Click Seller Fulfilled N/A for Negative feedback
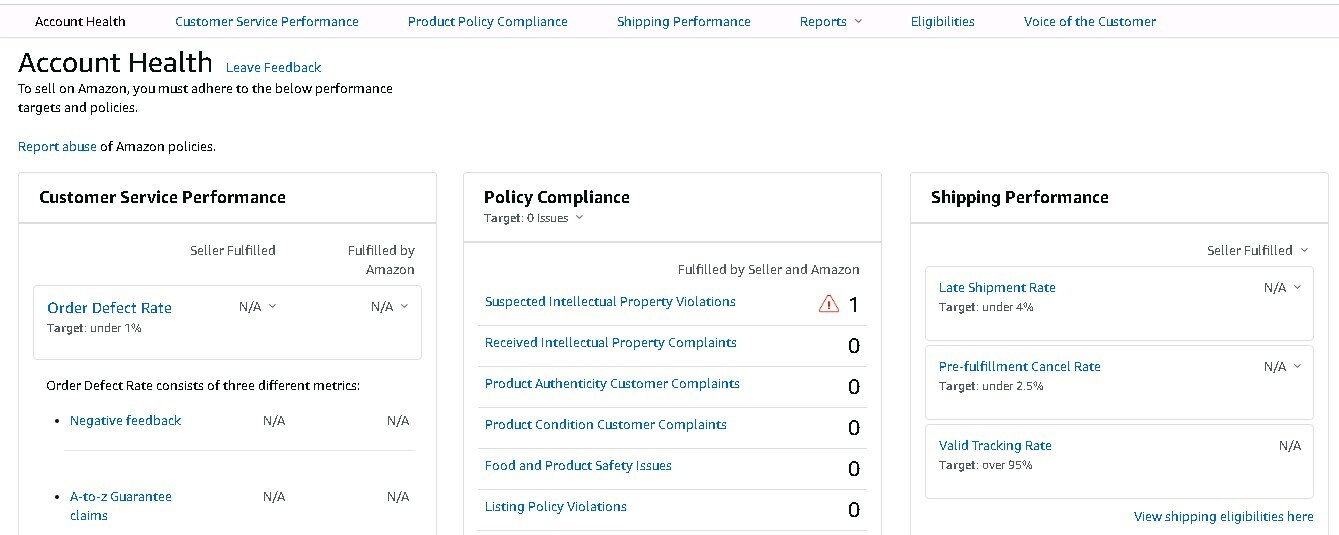Image resolution: width=1339 pixels, height=535 pixels. coord(274,421)
